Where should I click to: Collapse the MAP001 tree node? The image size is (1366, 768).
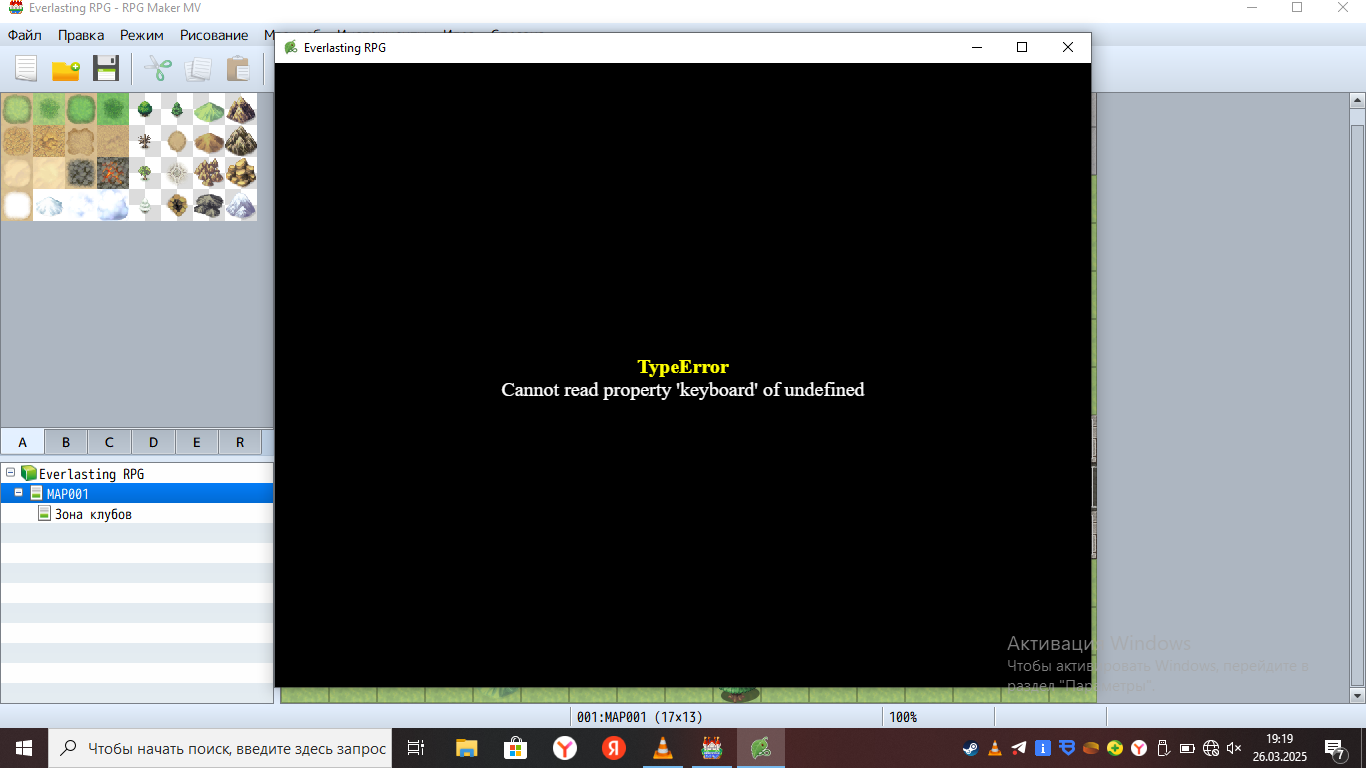point(18,493)
